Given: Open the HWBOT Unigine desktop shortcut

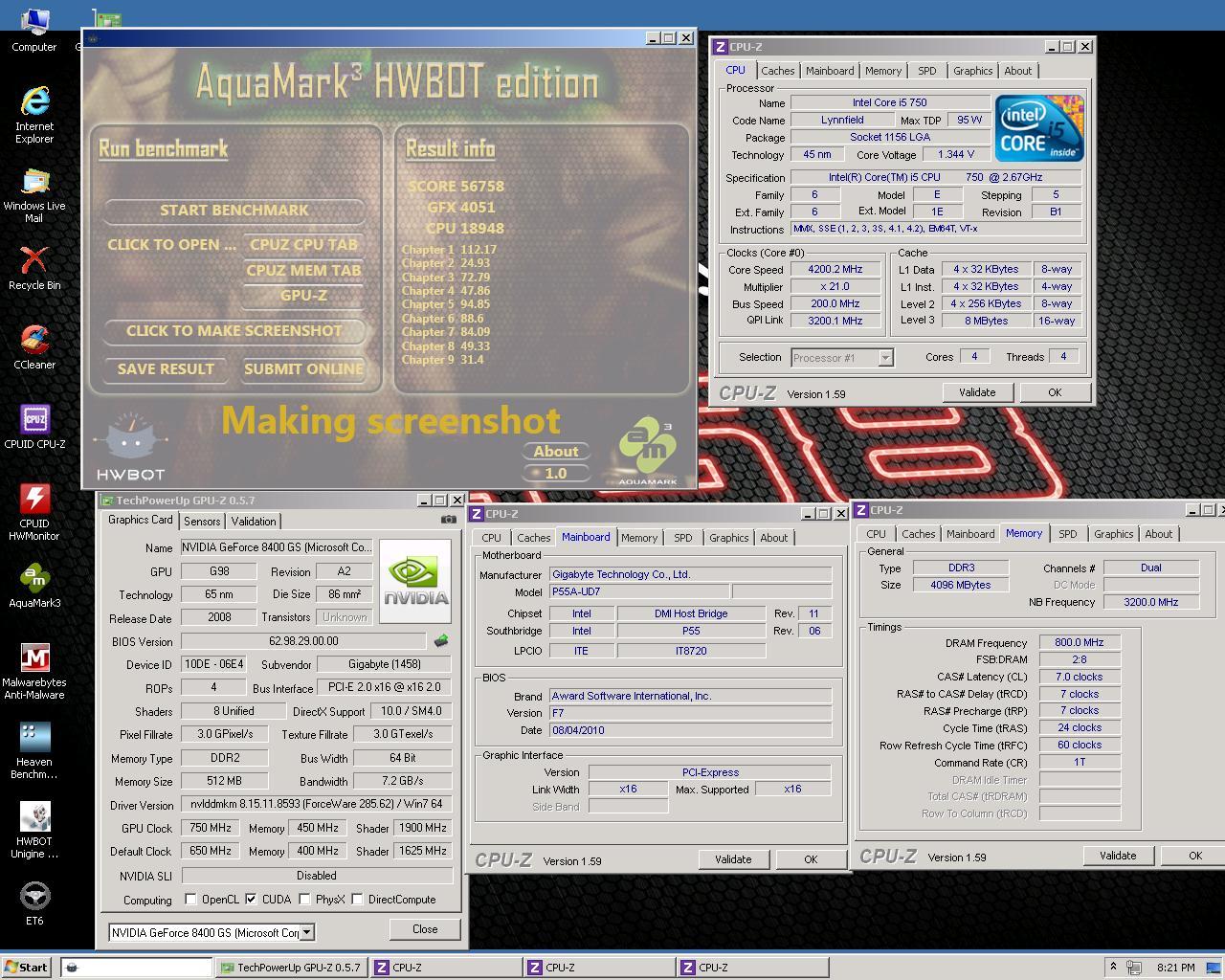Looking at the screenshot, I should click(x=34, y=829).
